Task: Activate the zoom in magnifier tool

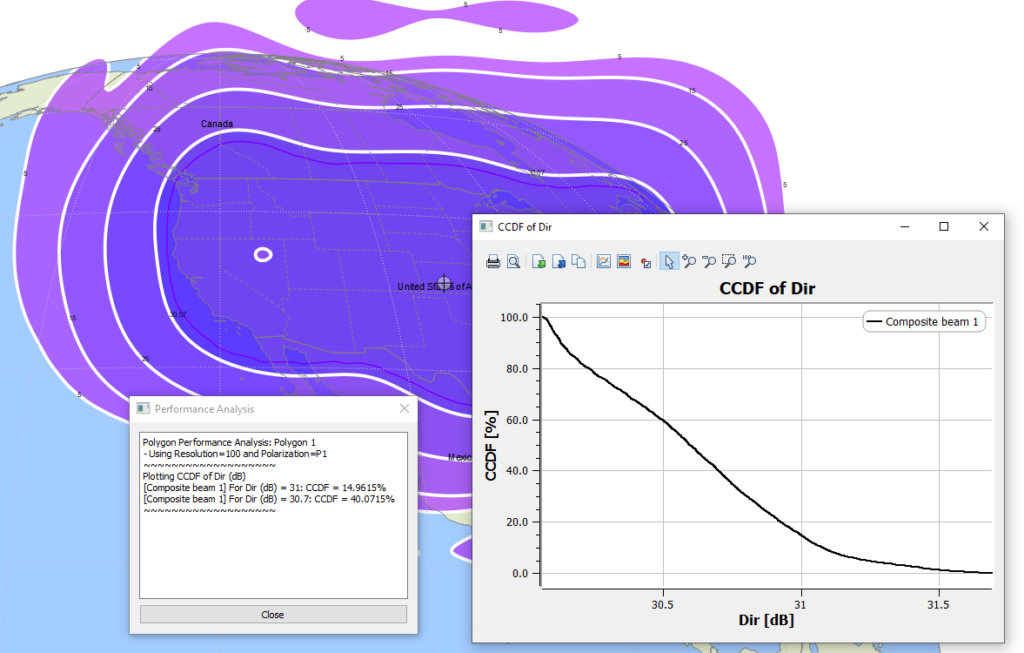Action: click(x=689, y=262)
